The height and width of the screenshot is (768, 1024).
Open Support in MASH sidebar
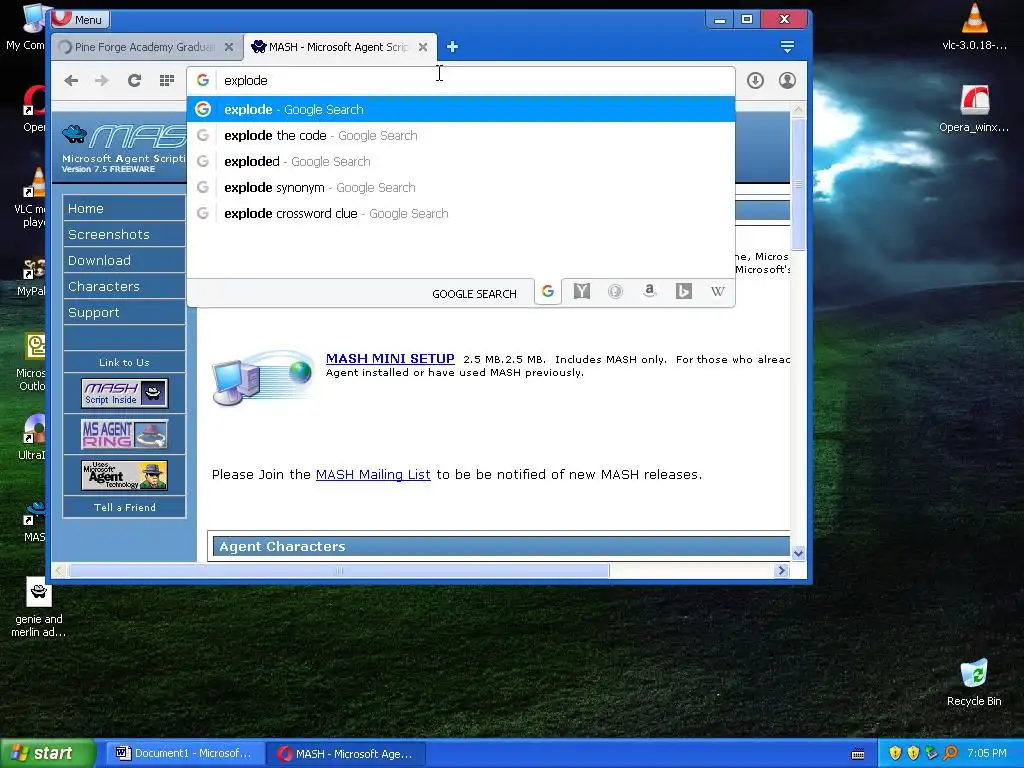pos(124,313)
